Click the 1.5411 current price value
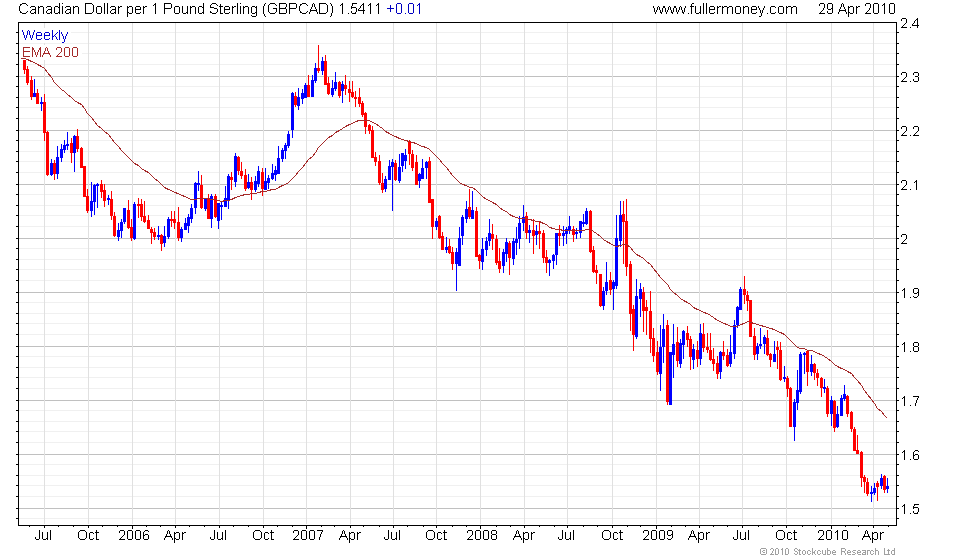The width and height of the screenshot is (980, 560). pyautogui.click(x=360, y=9)
